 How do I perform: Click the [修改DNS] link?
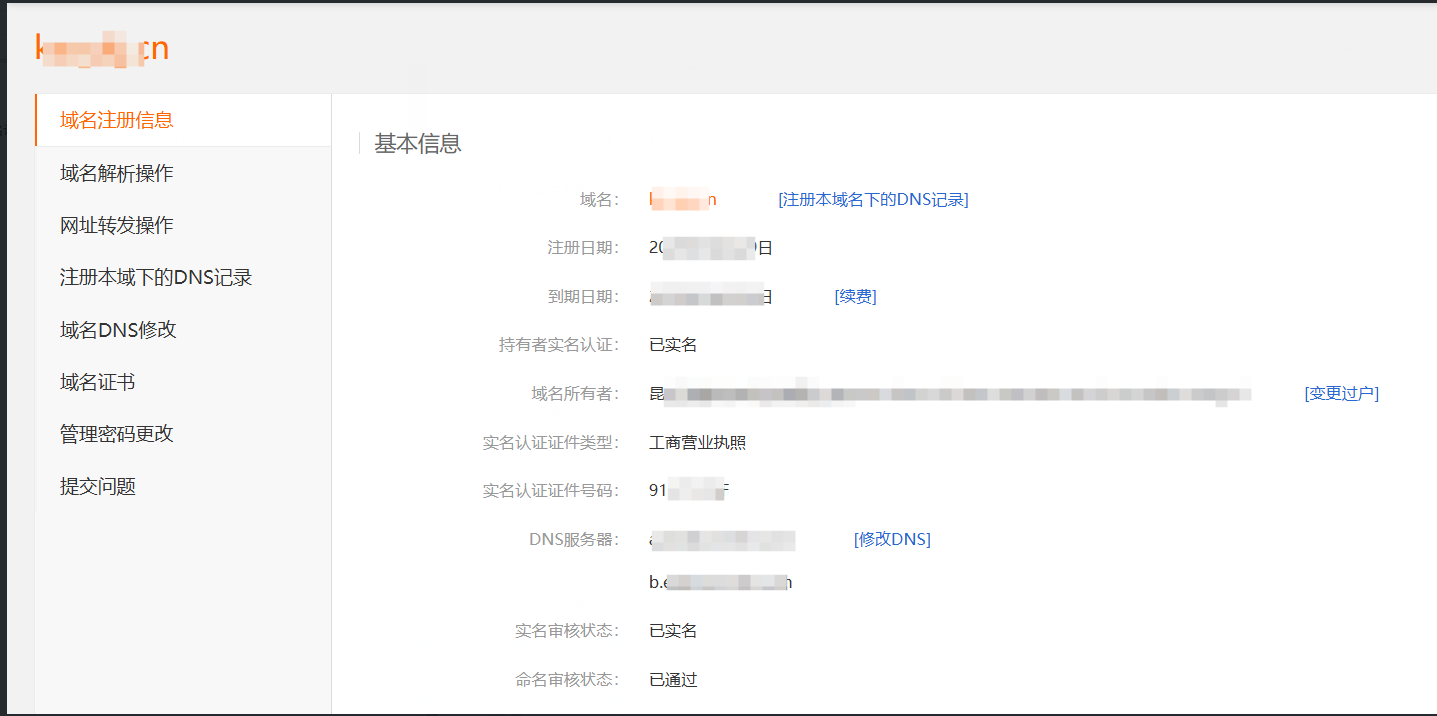coord(892,539)
